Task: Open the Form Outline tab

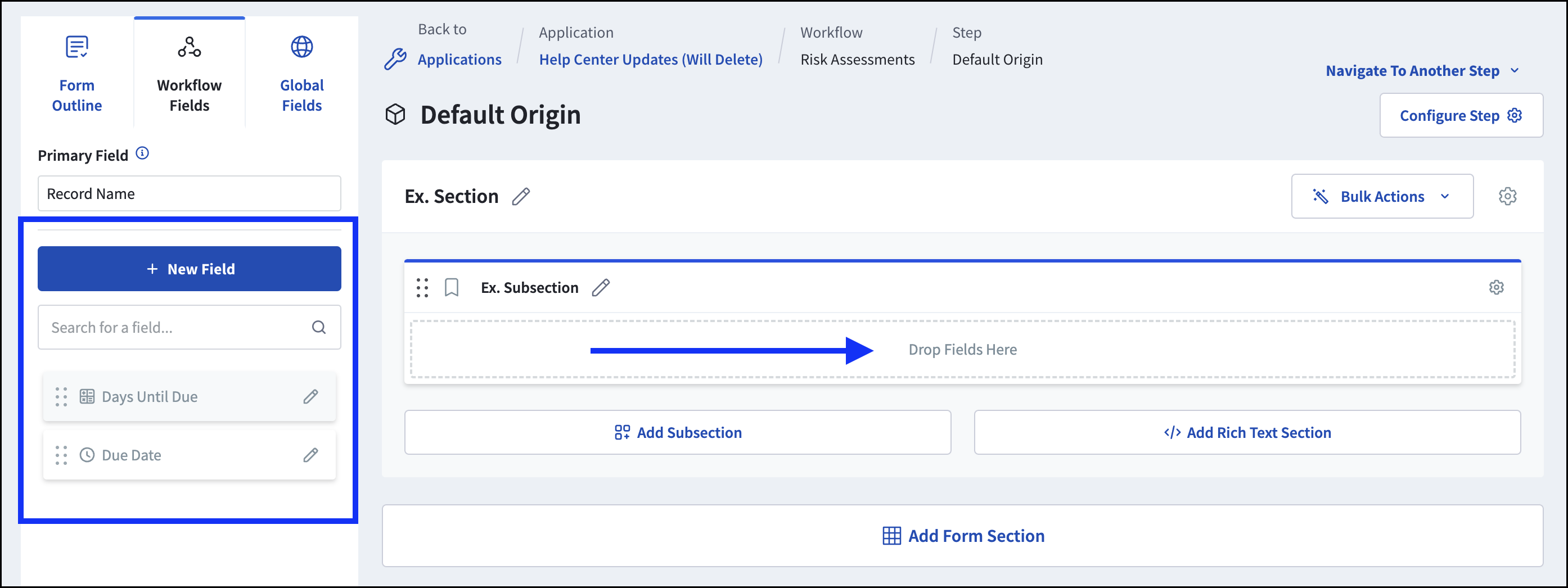Action: coord(76,73)
